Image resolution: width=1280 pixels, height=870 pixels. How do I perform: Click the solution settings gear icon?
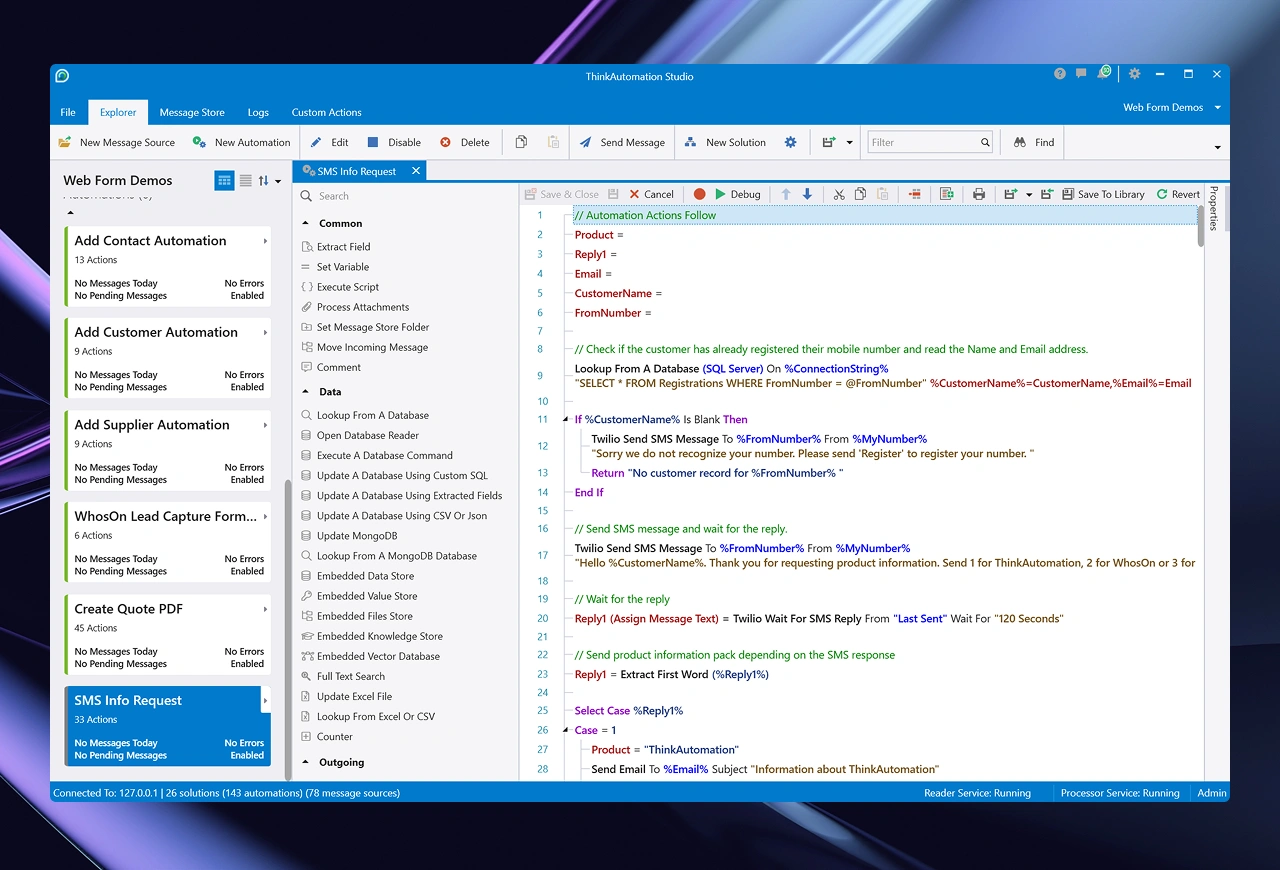(x=790, y=142)
